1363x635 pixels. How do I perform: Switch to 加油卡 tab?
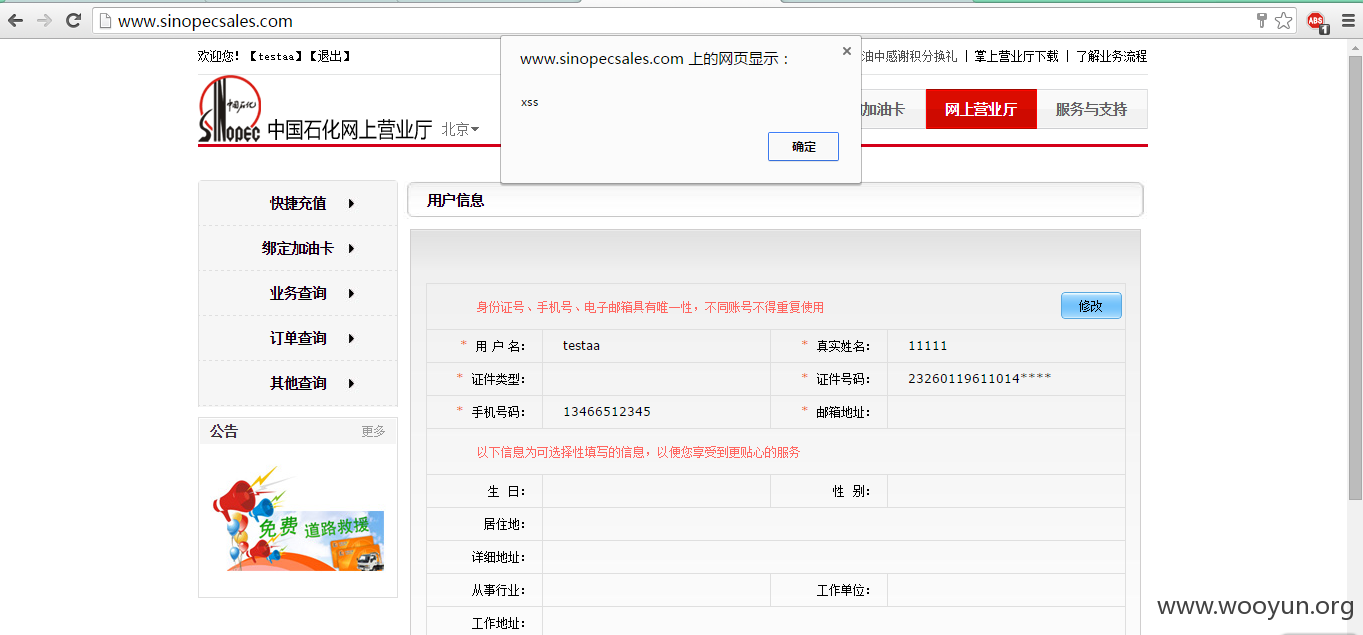click(x=883, y=109)
